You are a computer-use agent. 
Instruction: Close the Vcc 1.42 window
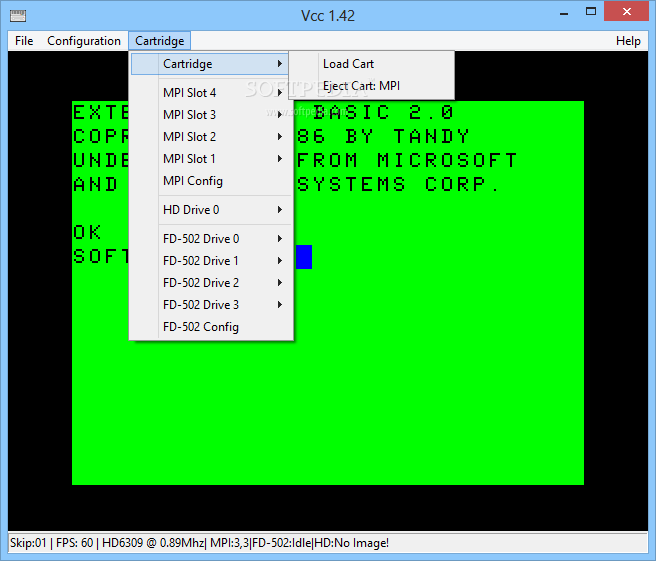pyautogui.click(x=626, y=12)
